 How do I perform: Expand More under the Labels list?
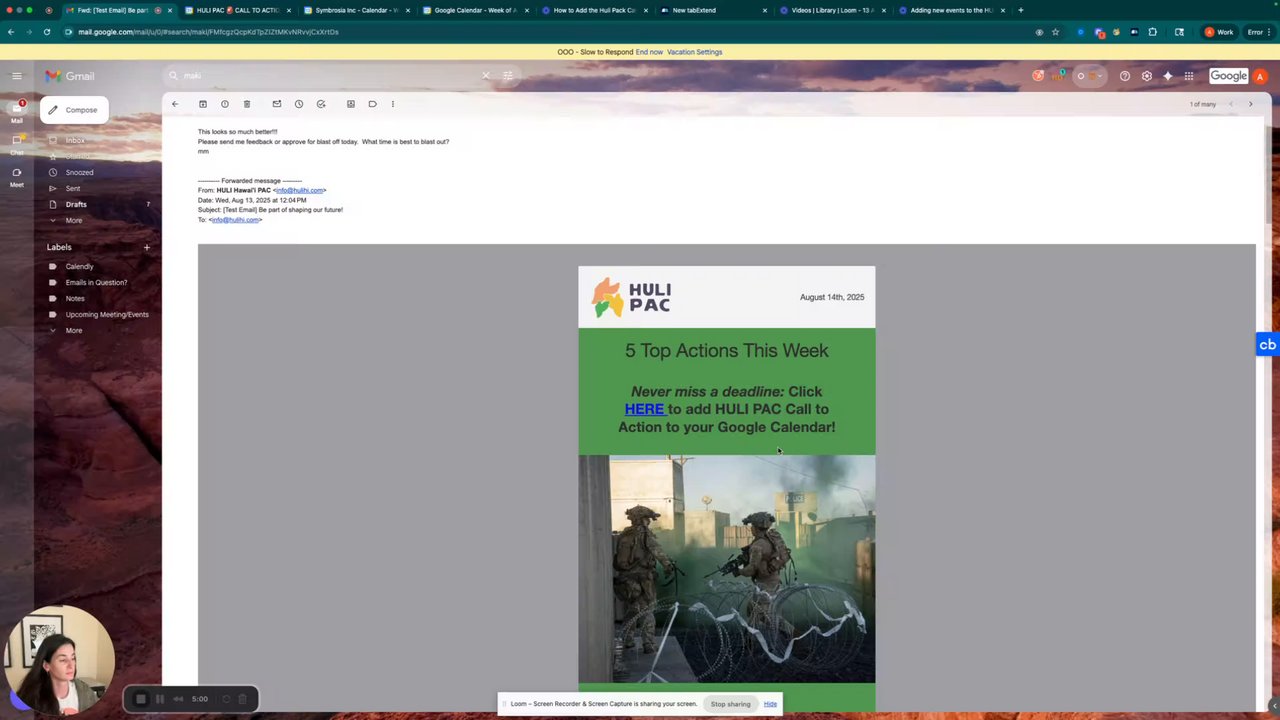tap(74, 330)
